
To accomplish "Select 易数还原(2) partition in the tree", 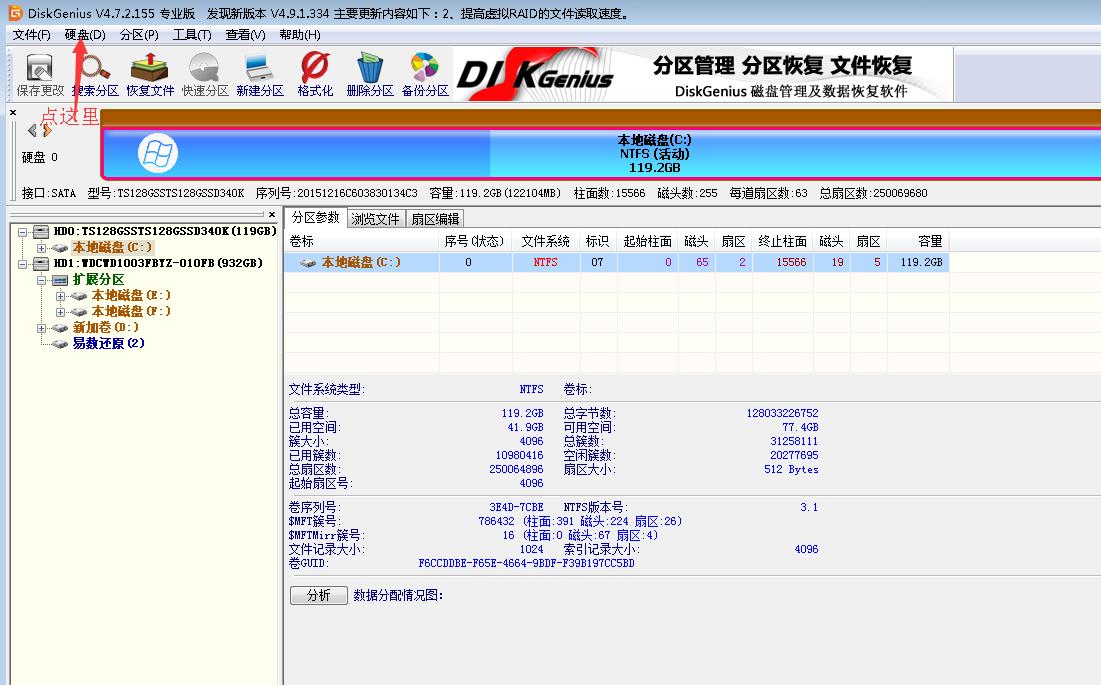I will (x=108, y=344).
